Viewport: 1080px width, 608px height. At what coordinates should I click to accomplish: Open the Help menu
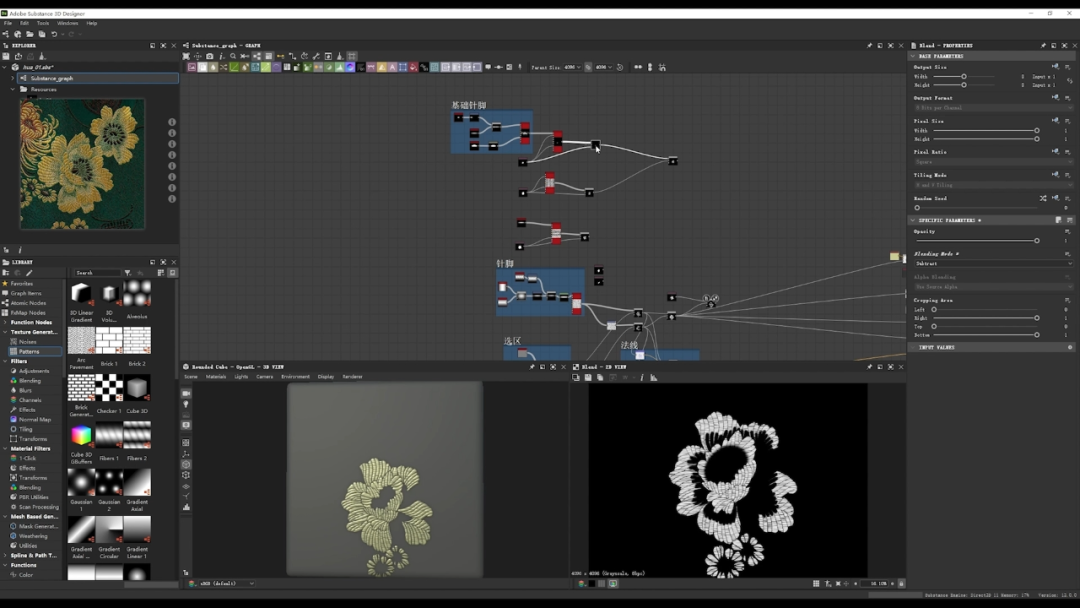coord(92,23)
